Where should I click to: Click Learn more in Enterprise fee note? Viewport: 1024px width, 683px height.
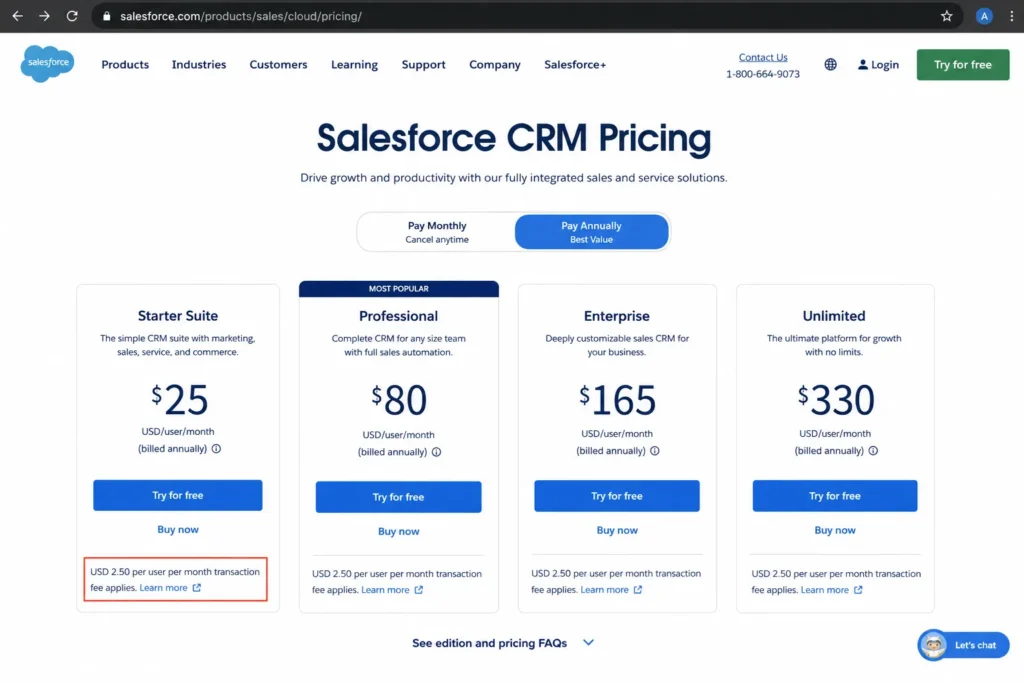click(x=604, y=590)
